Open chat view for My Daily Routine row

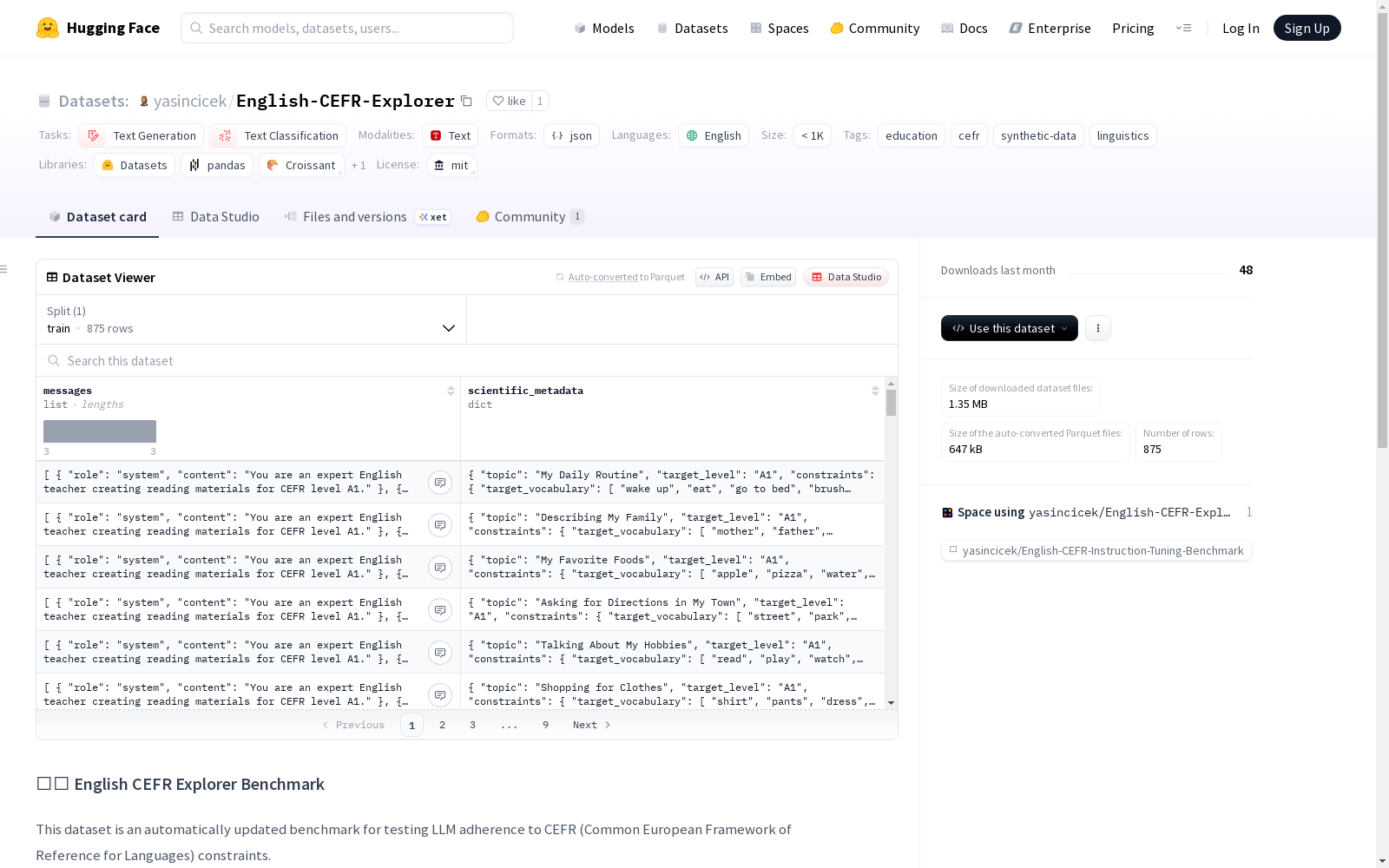(440, 483)
